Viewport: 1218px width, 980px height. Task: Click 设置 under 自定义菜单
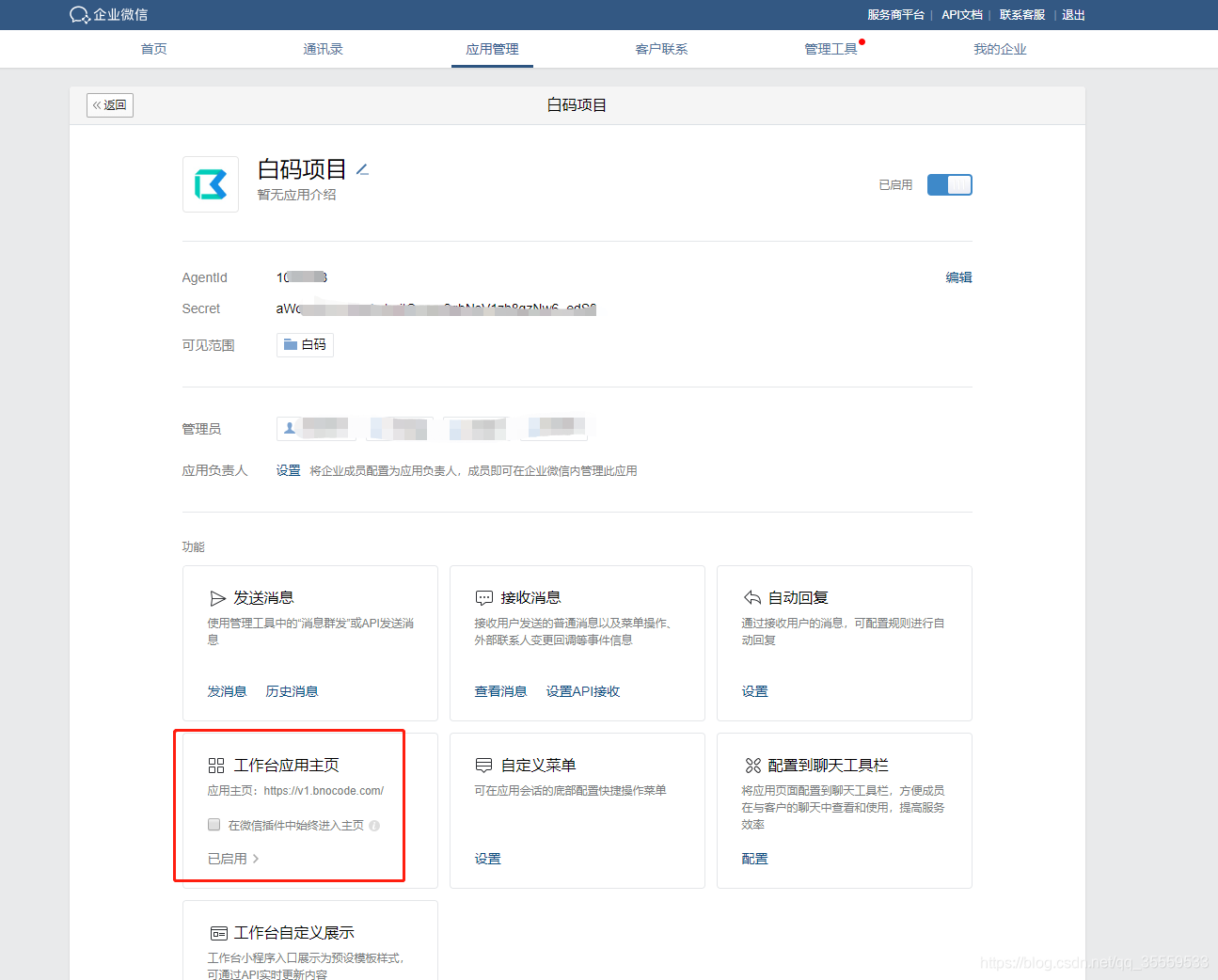pyautogui.click(x=488, y=859)
